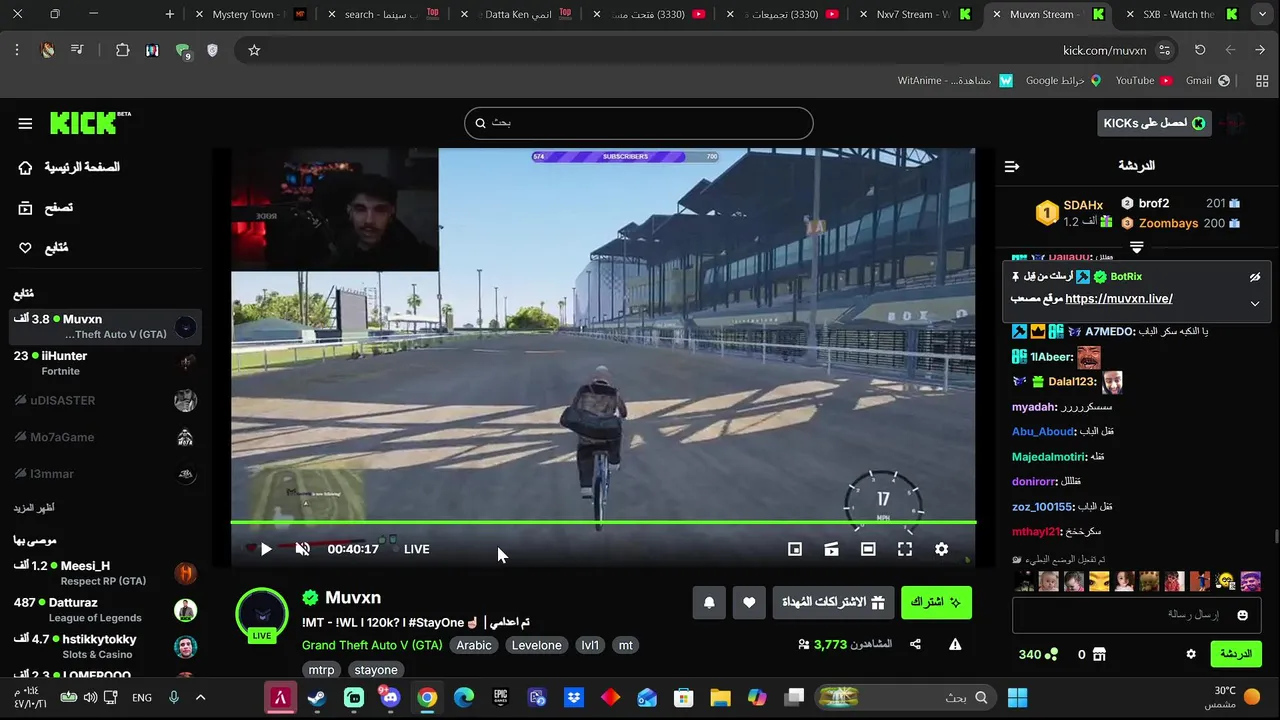1280x720 pixels.
Task: Open Following in the sidebar
Action: pyautogui.click(x=44, y=247)
